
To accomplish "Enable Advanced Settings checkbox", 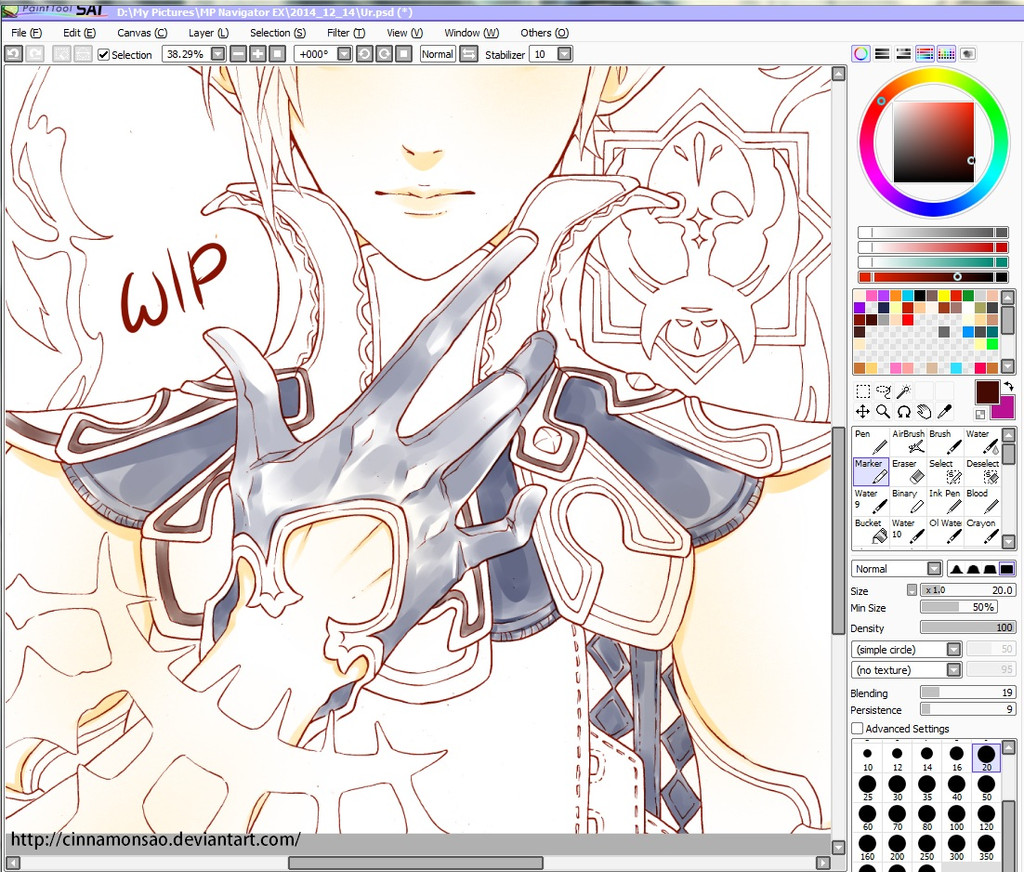I will point(857,728).
